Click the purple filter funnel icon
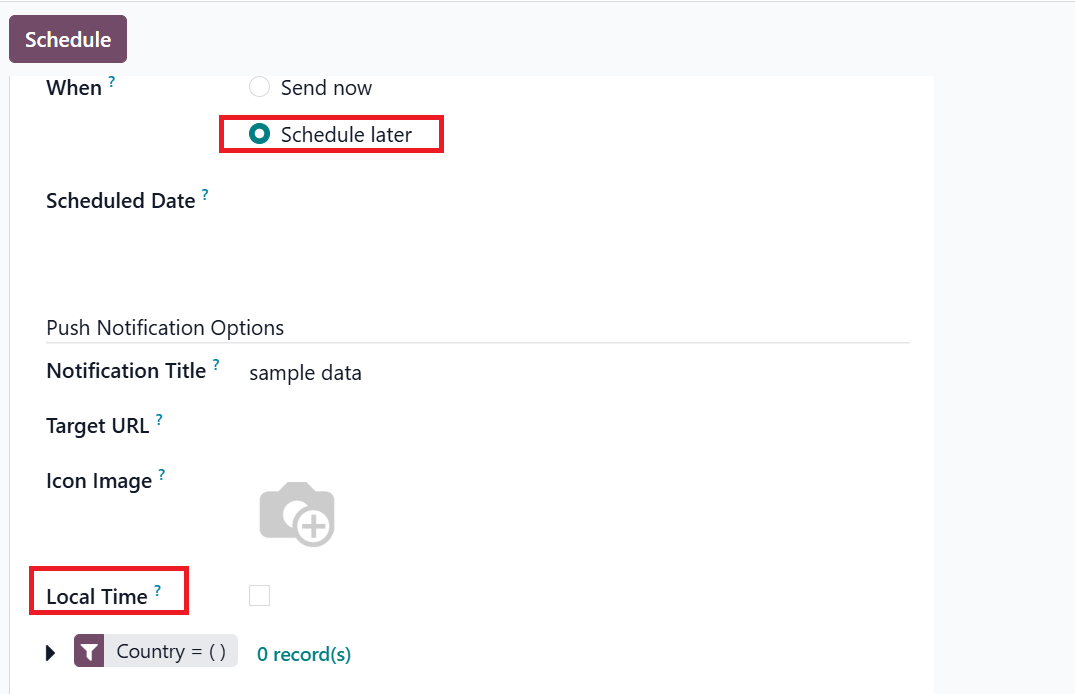 [89, 652]
